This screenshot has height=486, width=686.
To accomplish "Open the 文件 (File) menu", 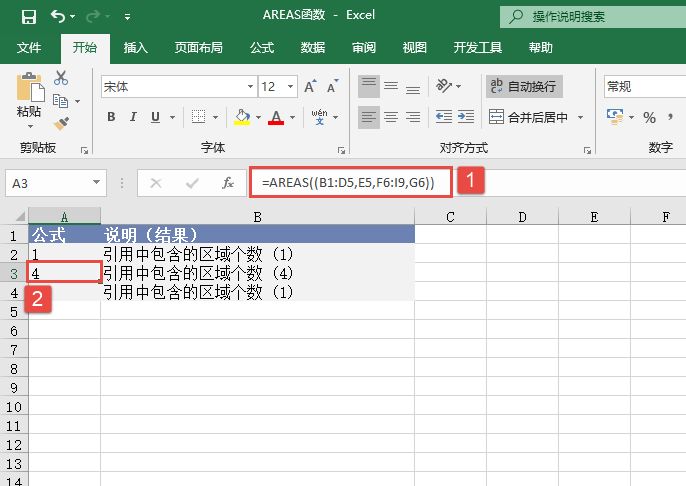I will pos(29,47).
